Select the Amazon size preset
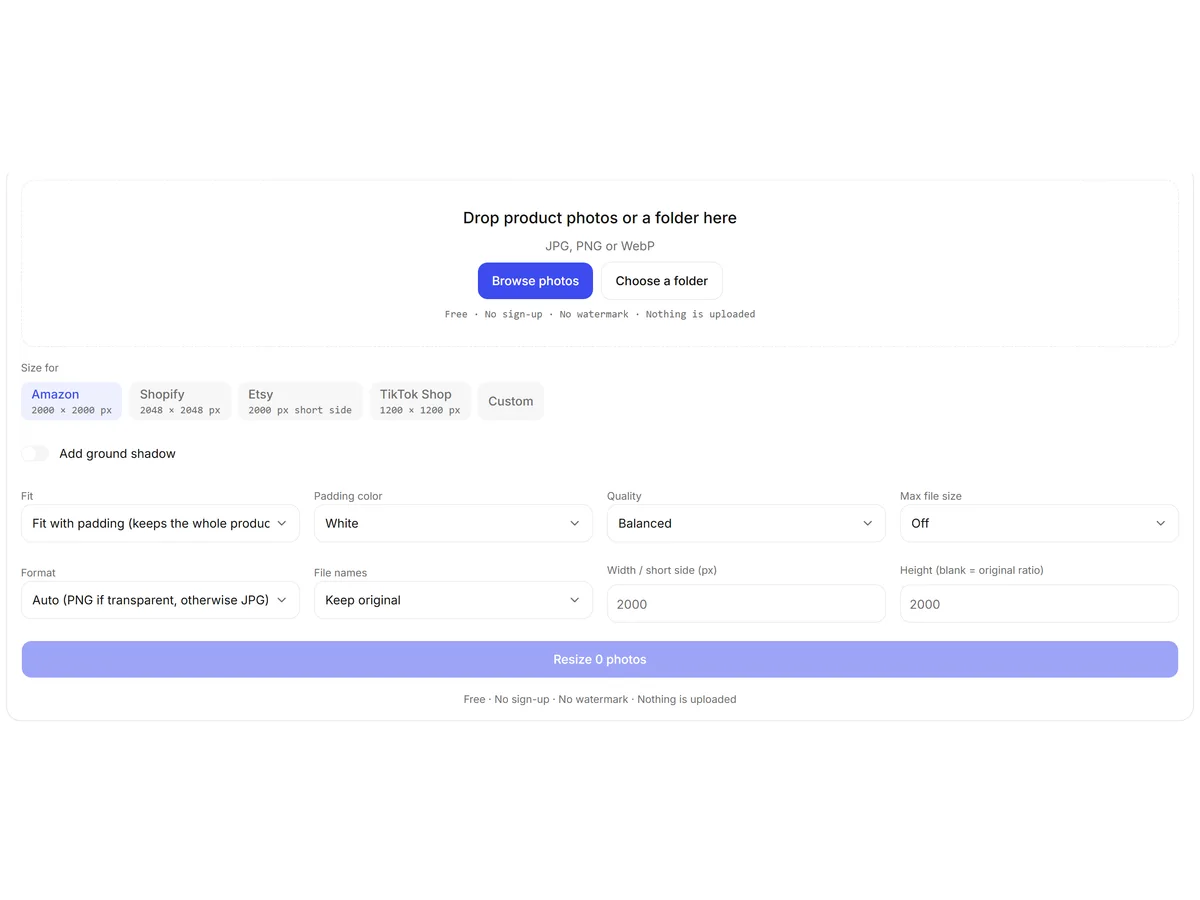The width and height of the screenshot is (1200, 900). click(71, 401)
